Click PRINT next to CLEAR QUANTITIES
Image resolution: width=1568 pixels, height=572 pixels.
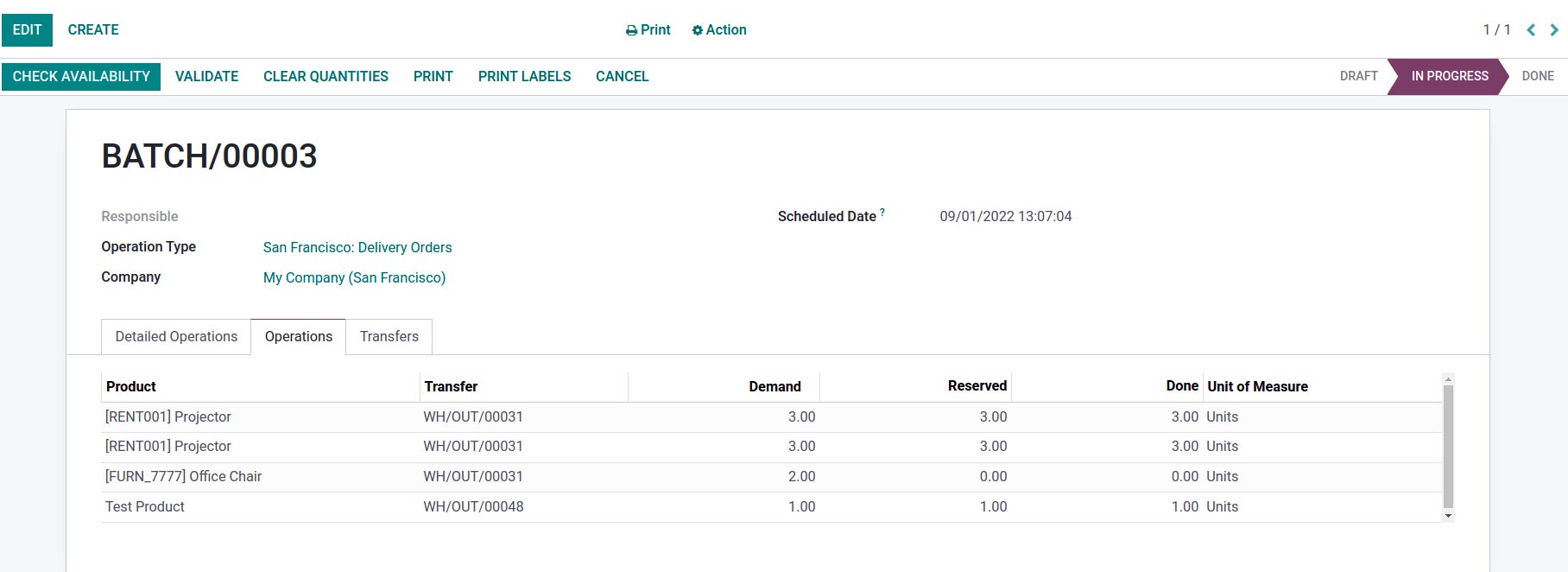[x=433, y=77]
